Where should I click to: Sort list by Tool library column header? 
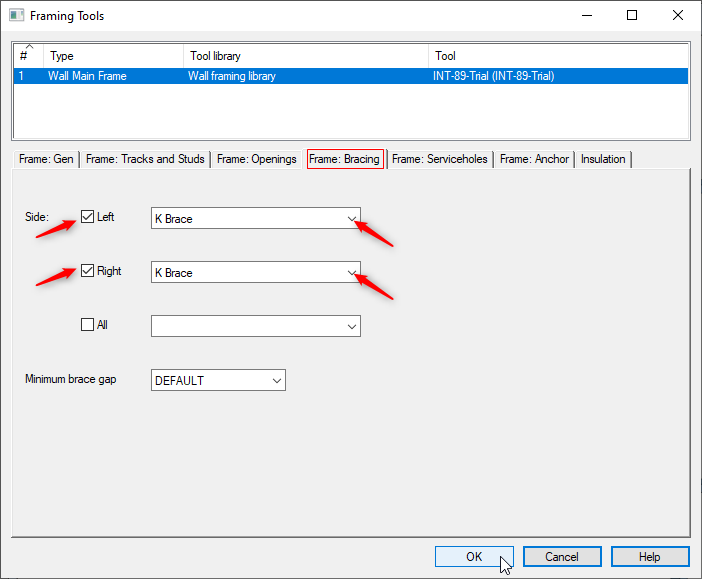pyautogui.click(x=305, y=56)
